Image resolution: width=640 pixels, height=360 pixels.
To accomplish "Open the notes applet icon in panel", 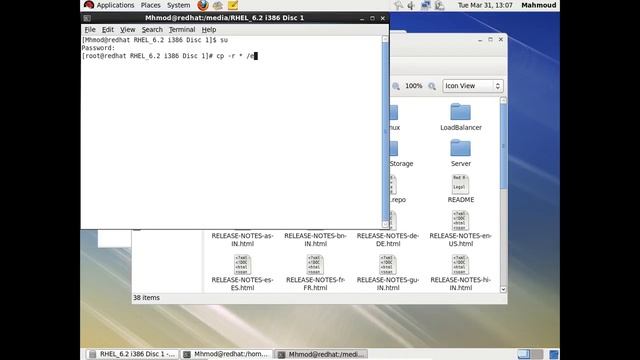I will pyautogui.click(x=233, y=5).
